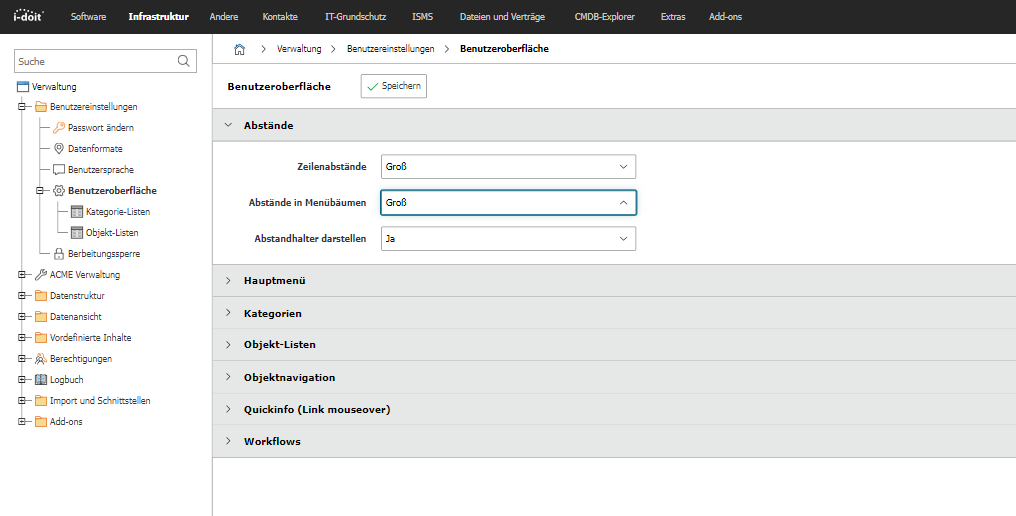Click into the Suche search field

94,62
